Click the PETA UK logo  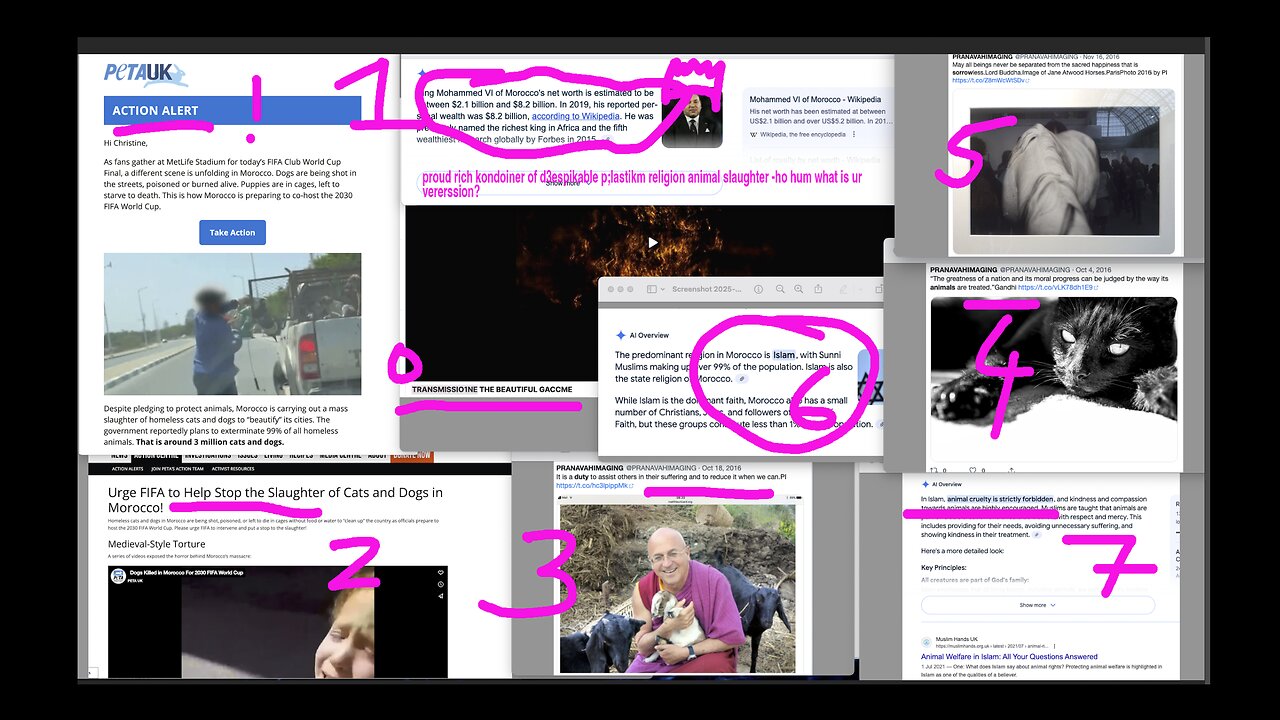pos(146,74)
